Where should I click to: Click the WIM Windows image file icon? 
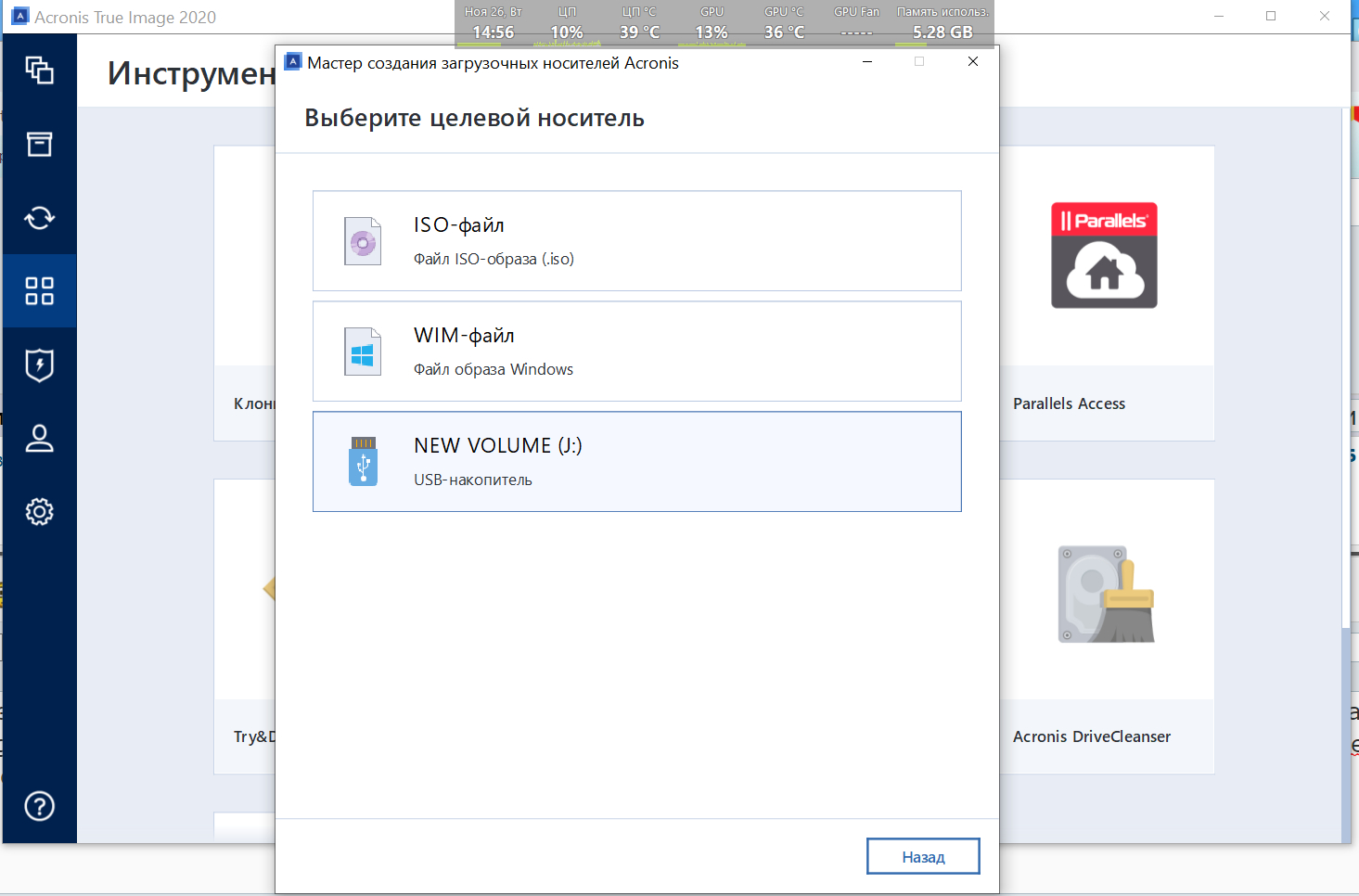click(x=363, y=352)
